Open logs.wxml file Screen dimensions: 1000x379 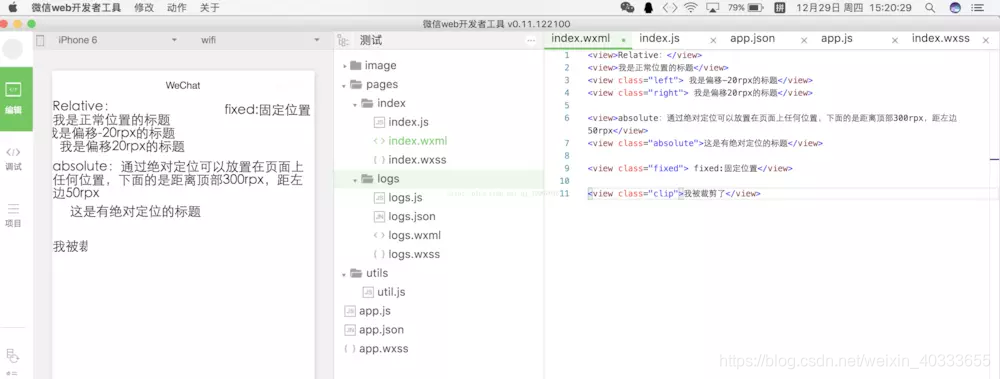[x=415, y=235]
